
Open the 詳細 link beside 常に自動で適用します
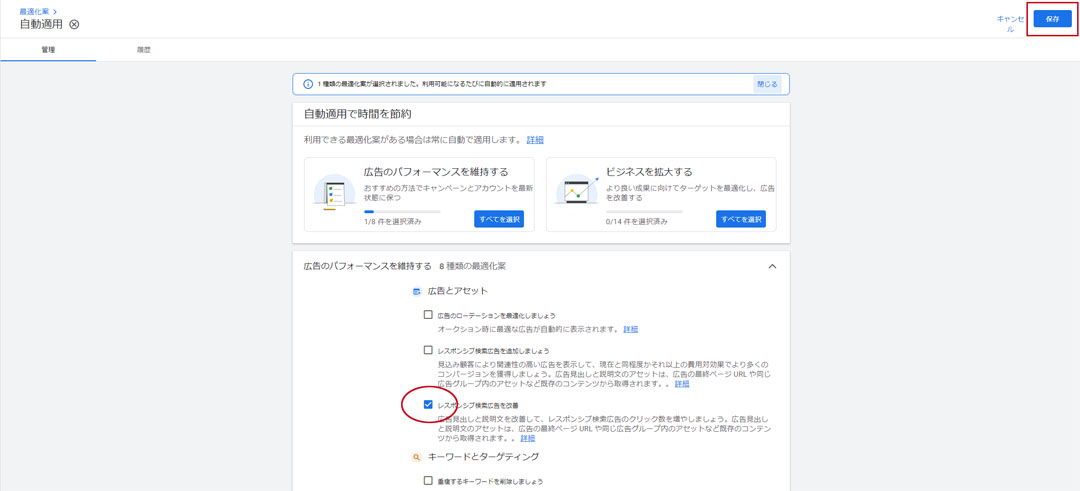[x=535, y=140]
